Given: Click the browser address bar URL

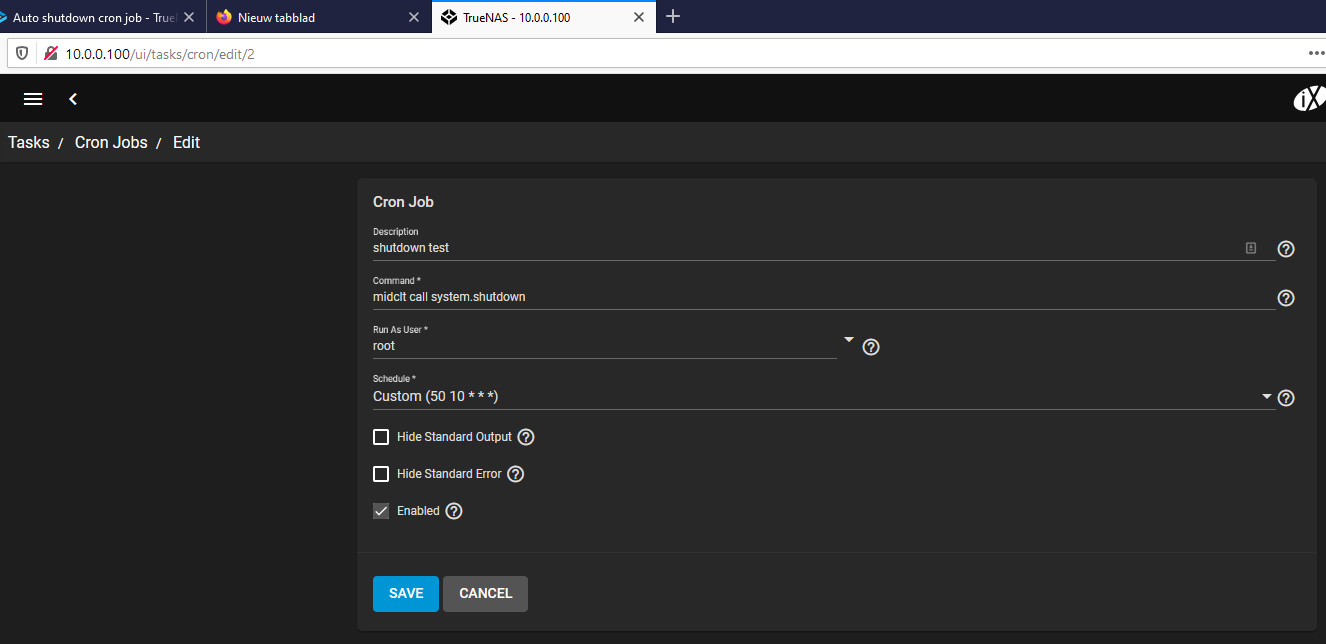Looking at the screenshot, I should 160,53.
